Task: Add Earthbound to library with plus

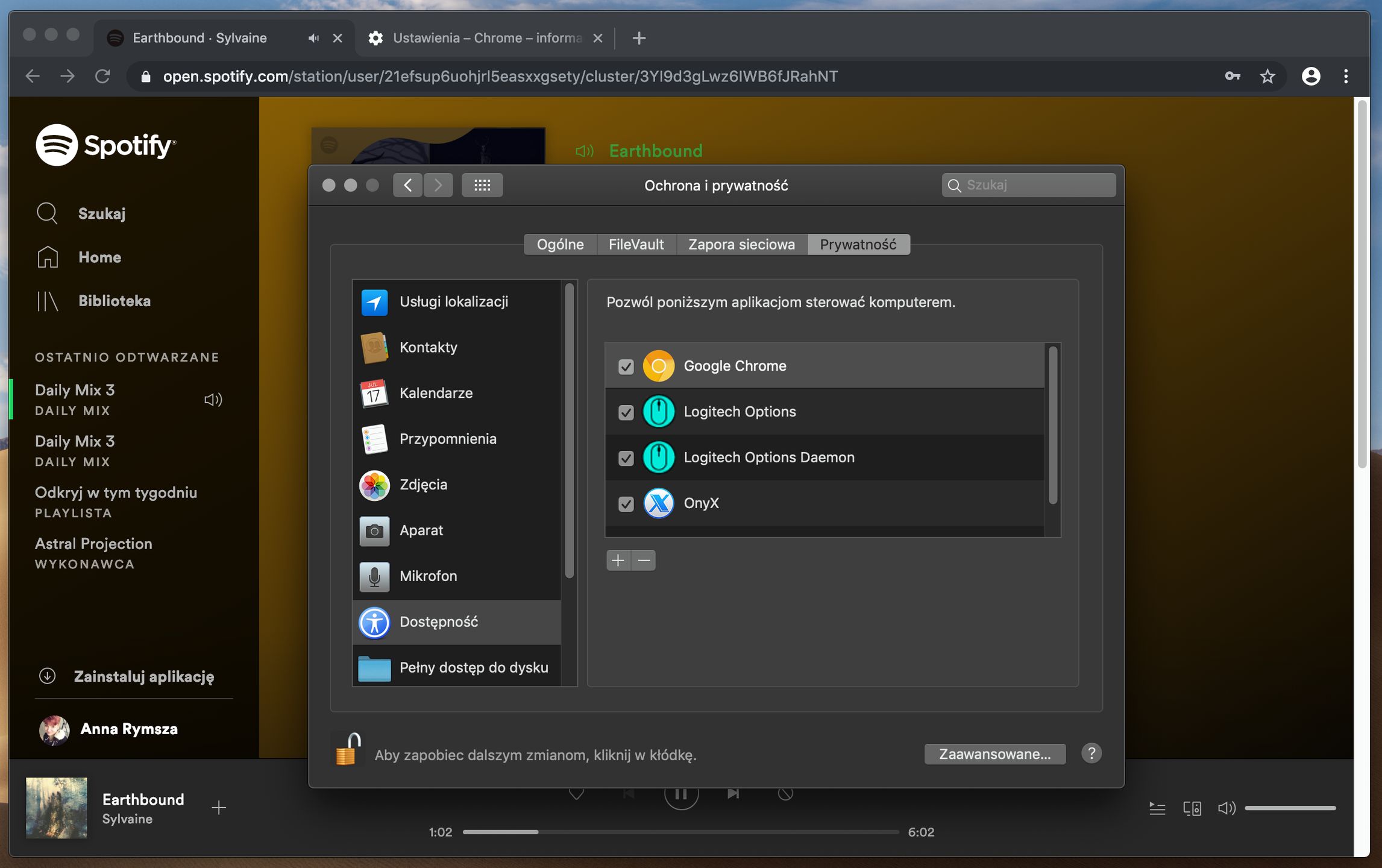Action: pos(219,808)
